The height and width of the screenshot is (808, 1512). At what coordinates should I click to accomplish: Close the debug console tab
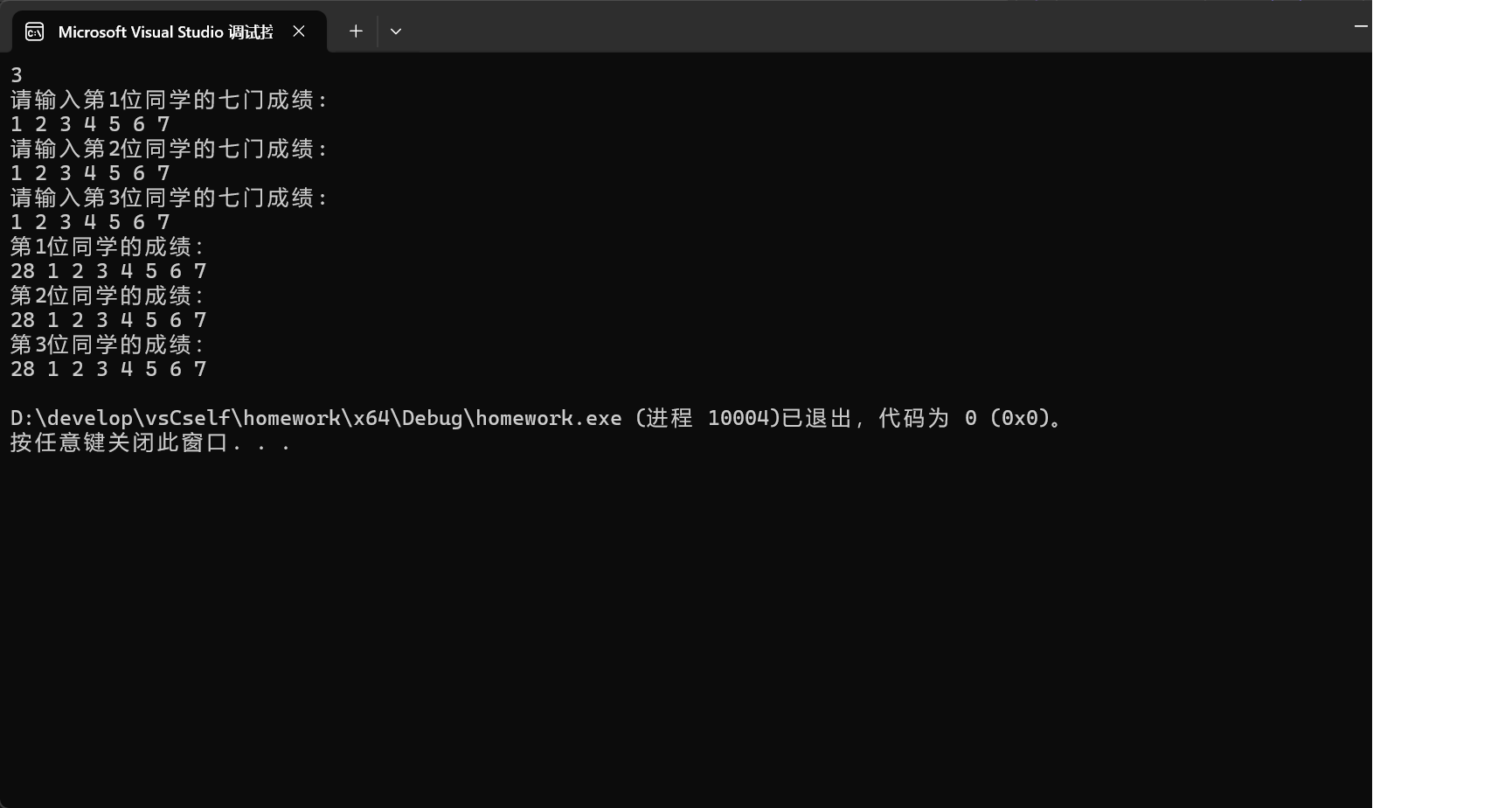[x=298, y=31]
